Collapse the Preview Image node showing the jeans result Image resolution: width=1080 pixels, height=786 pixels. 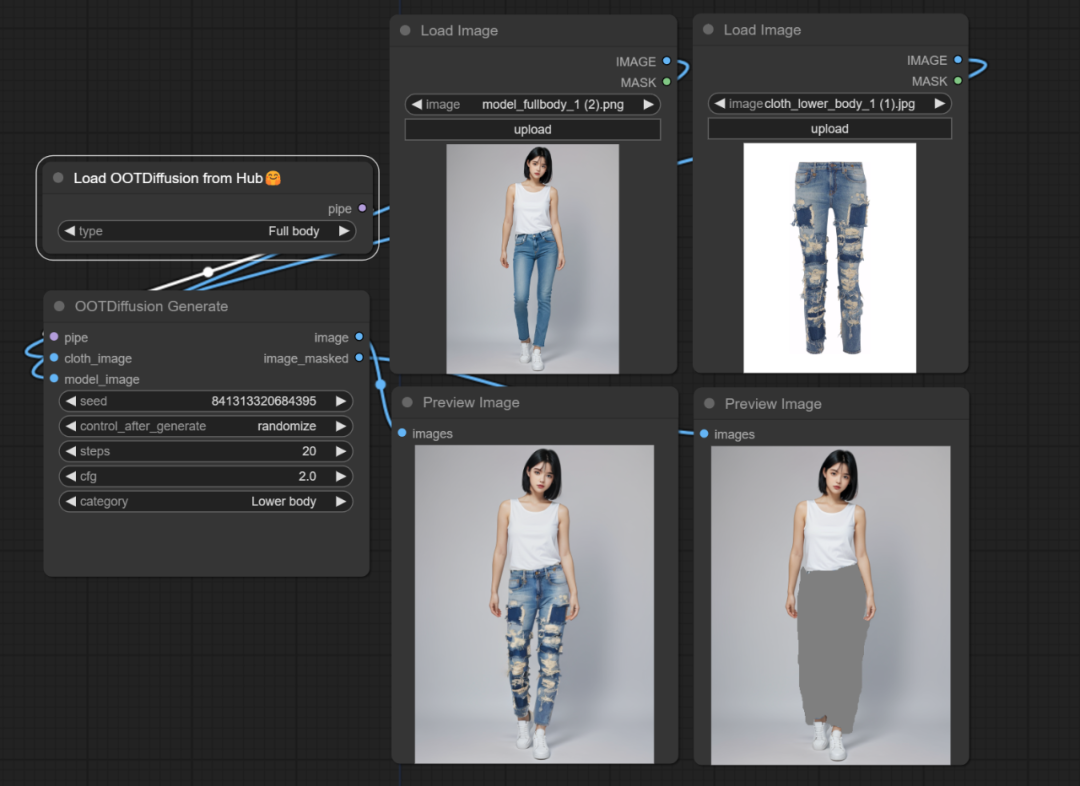407,402
